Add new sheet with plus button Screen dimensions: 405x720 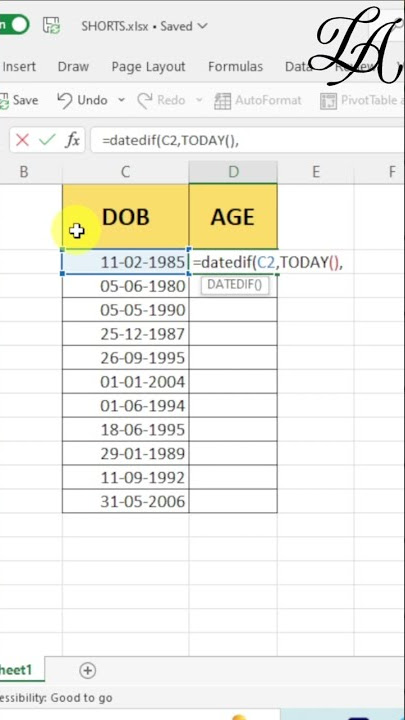pyautogui.click(x=87, y=670)
